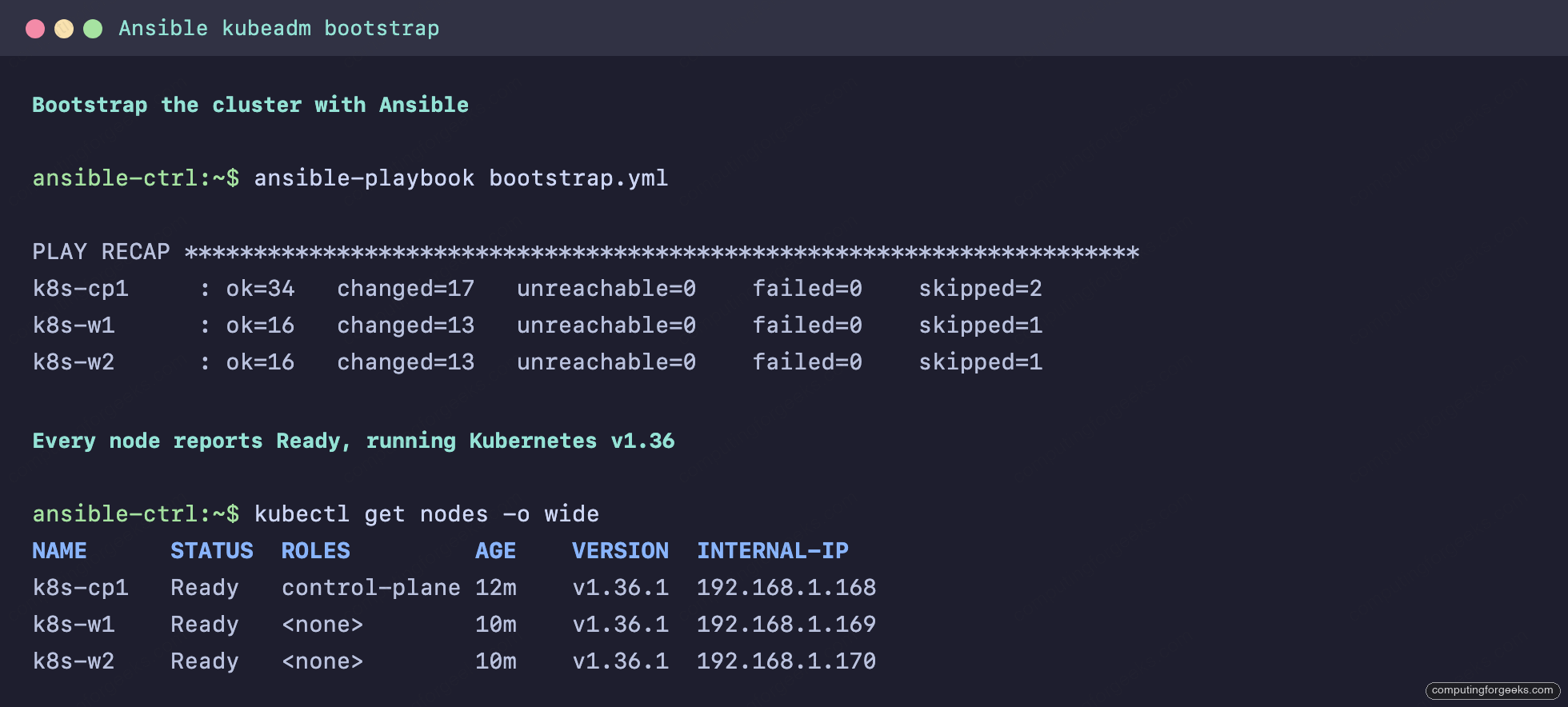Select 'unreachable=0' on the k8s-w2 recap row
1568x707 pixels.
(606, 361)
